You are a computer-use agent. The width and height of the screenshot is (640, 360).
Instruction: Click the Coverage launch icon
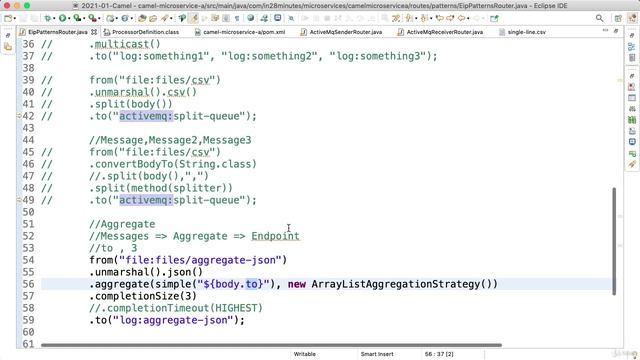(77, 18)
